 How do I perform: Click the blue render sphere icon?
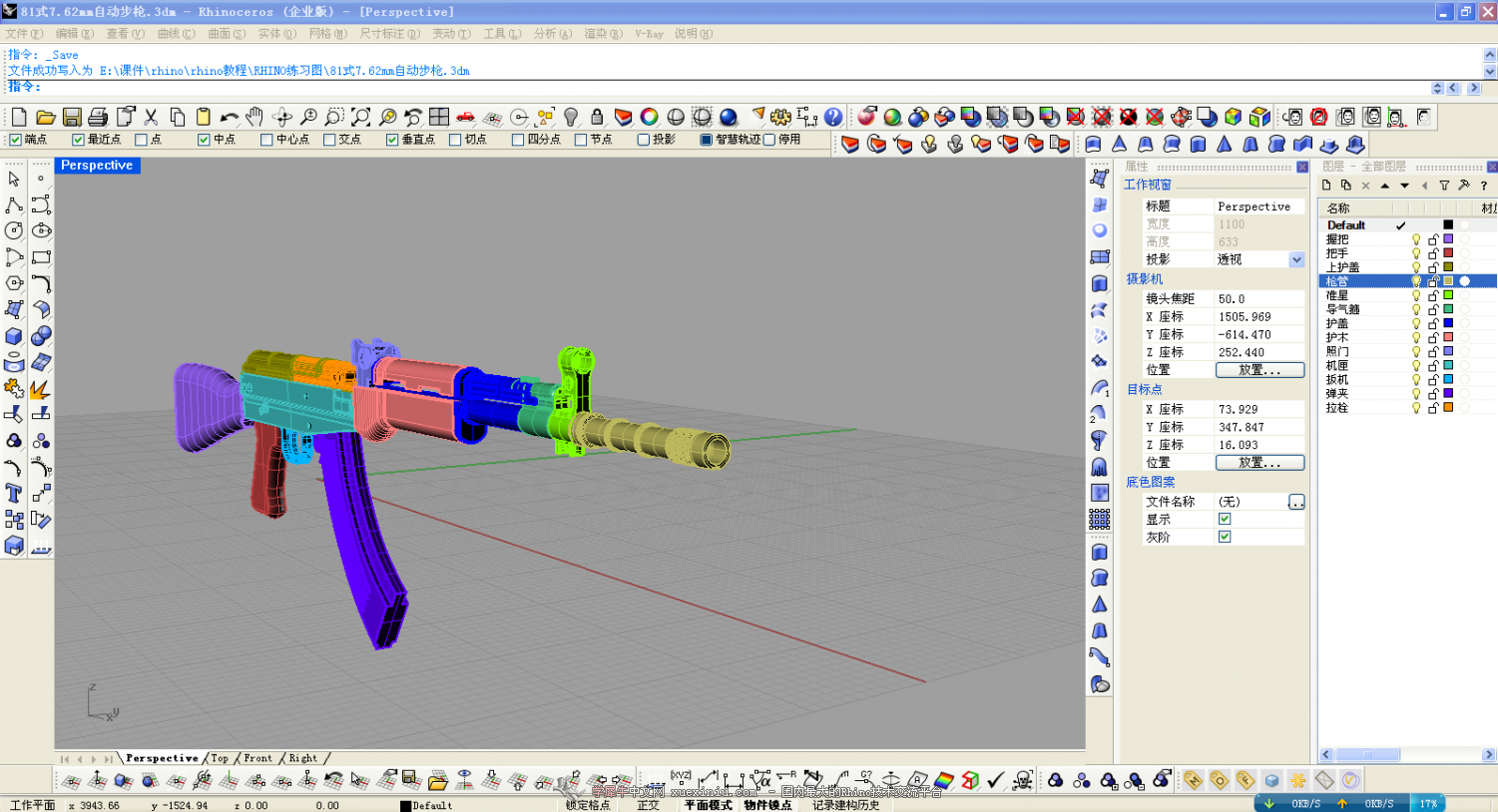729,117
